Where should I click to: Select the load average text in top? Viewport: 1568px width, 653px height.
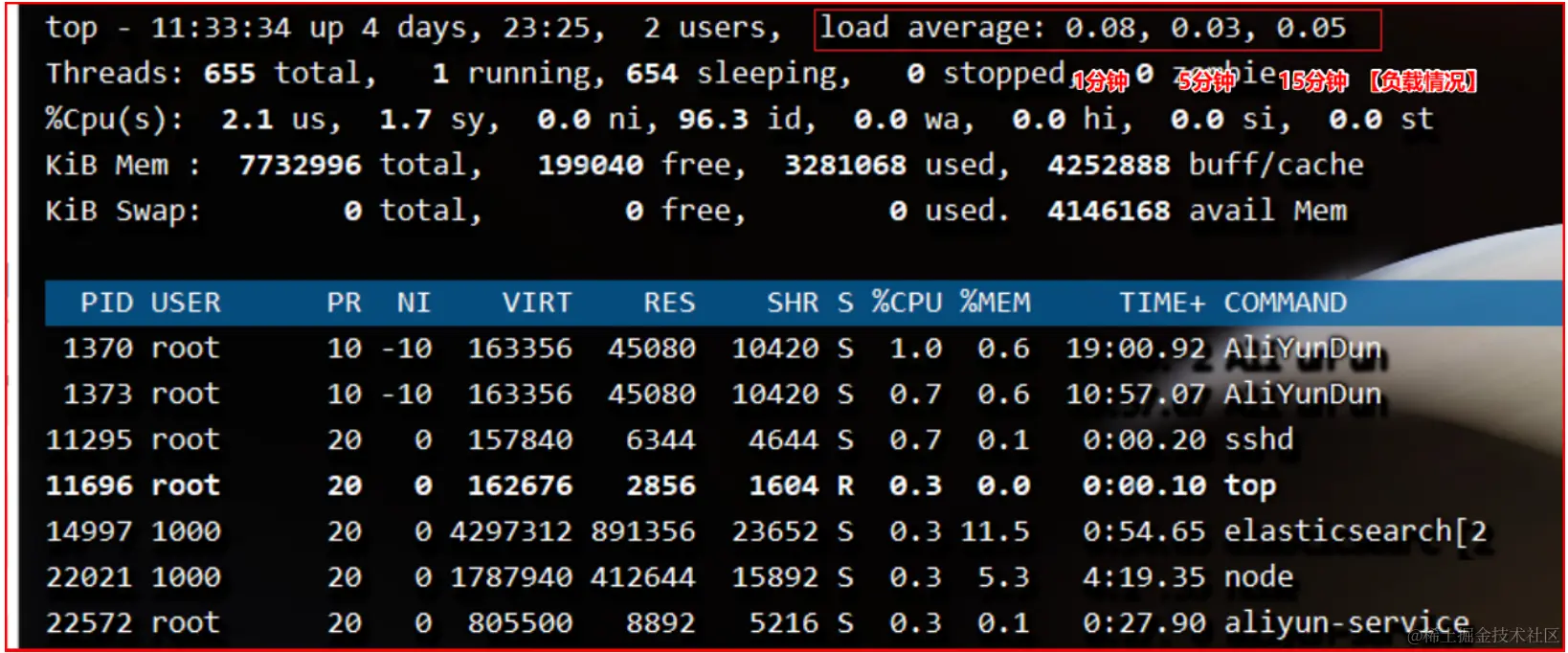(x=1083, y=29)
